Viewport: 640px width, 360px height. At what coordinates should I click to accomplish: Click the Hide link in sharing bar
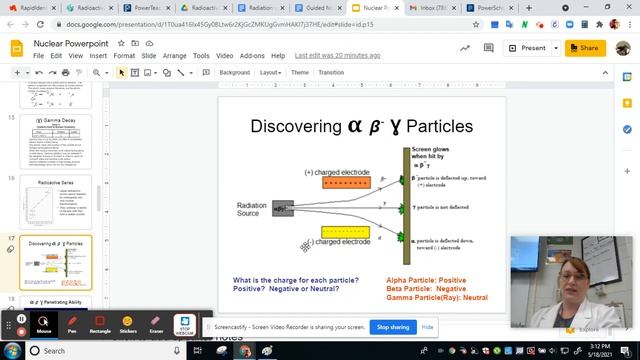click(427, 327)
